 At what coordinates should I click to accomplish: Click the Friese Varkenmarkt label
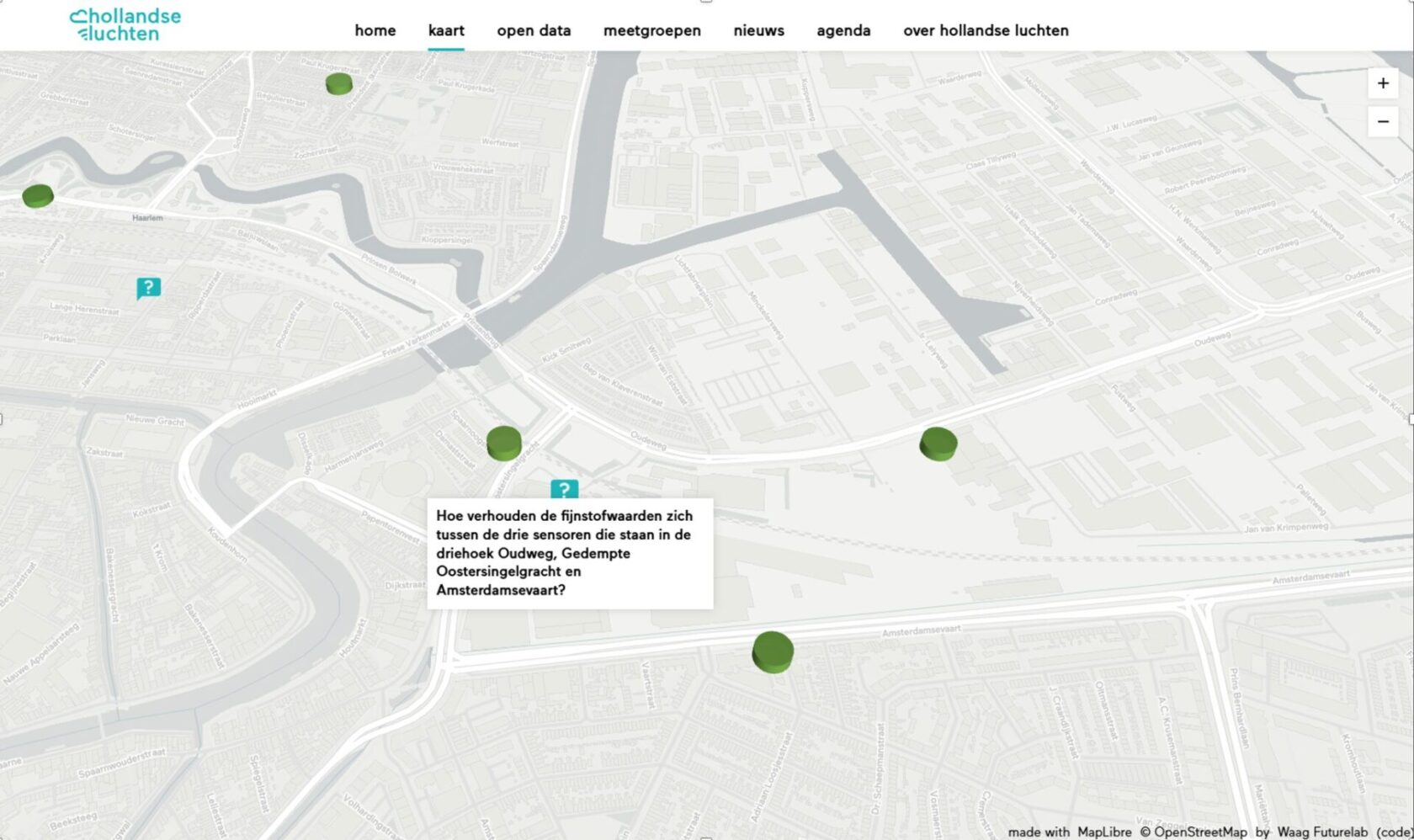coord(416,340)
